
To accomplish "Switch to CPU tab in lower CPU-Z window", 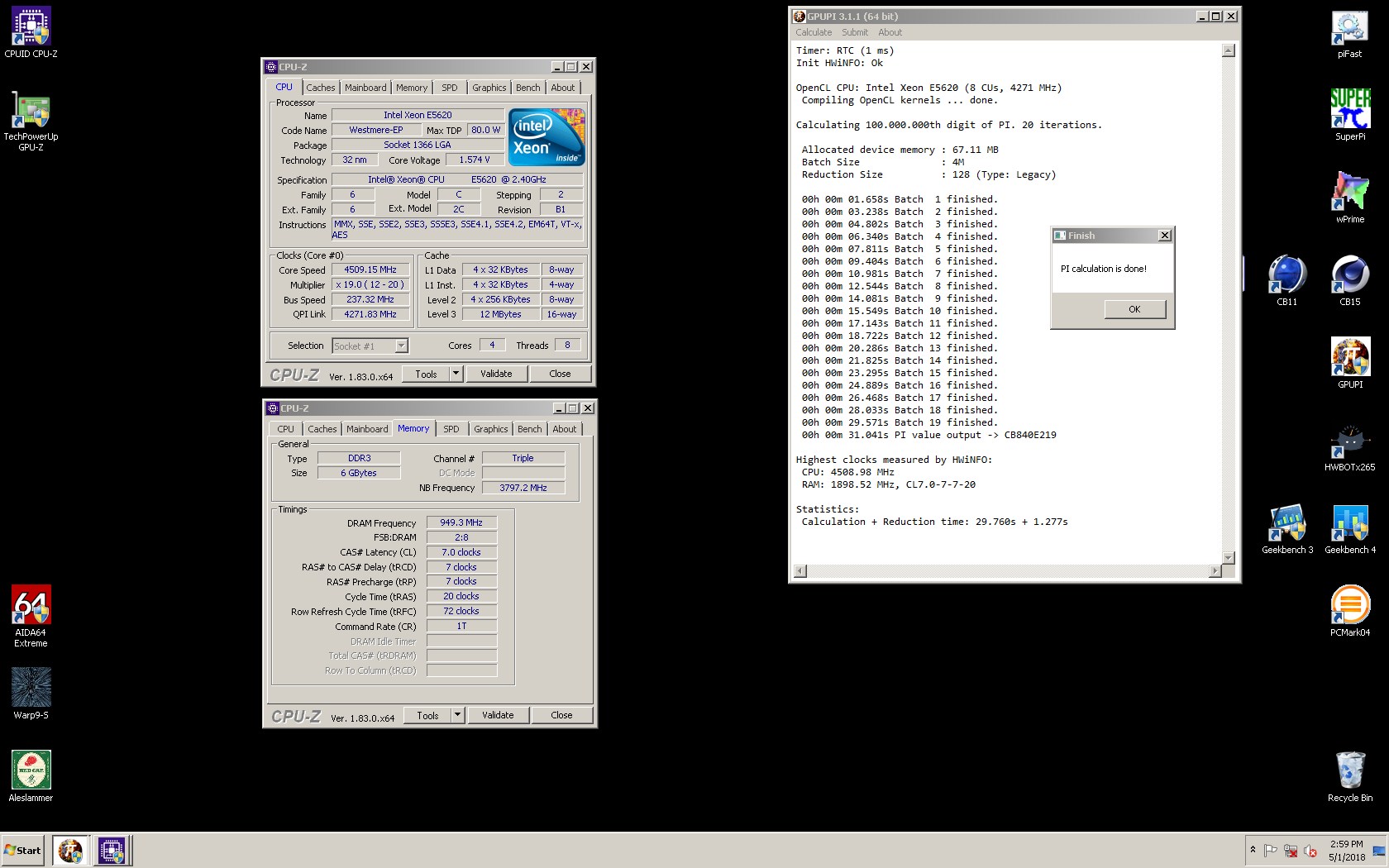I will 286,429.
